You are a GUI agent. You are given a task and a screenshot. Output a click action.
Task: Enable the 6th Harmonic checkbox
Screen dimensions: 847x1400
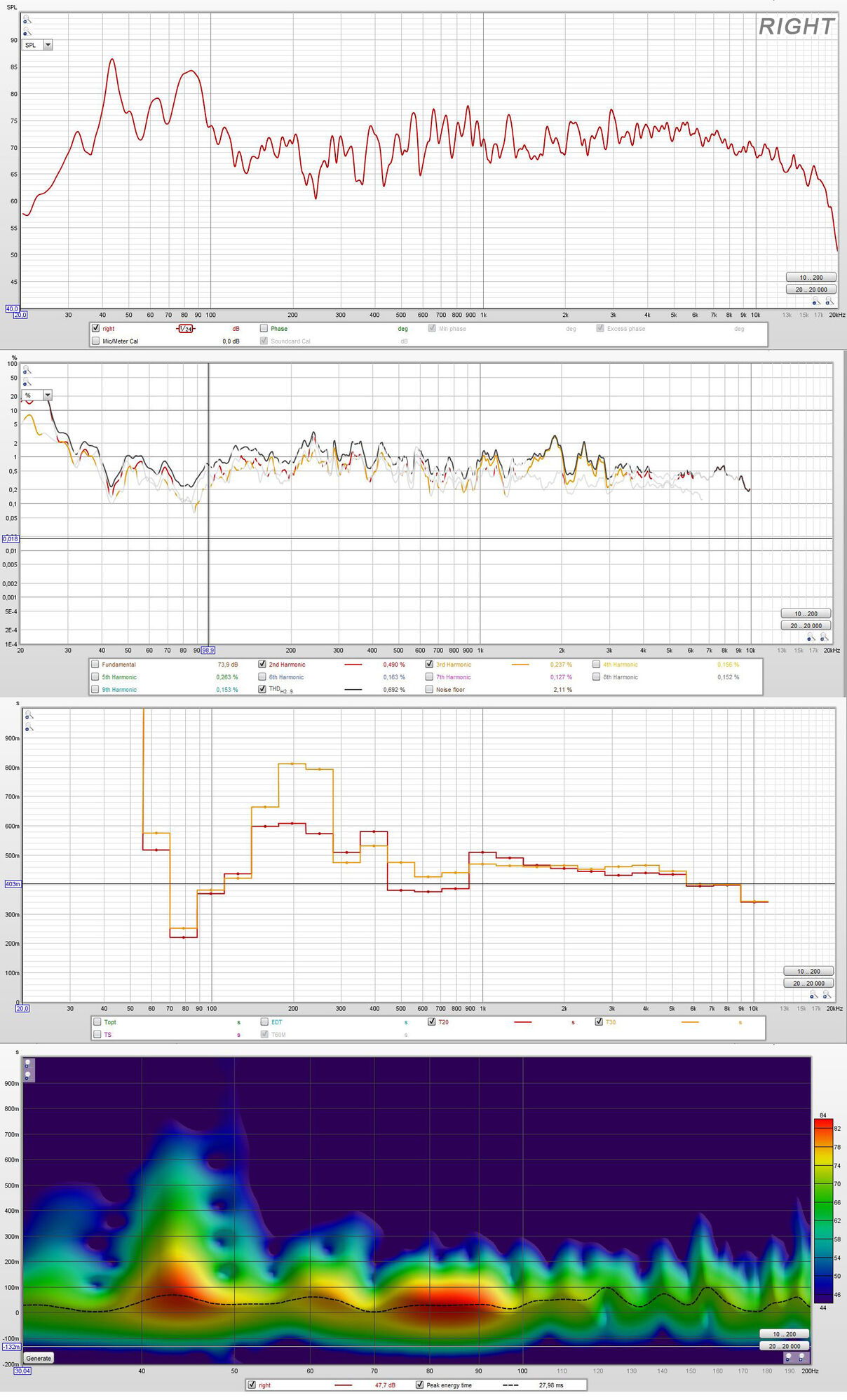pos(262,677)
